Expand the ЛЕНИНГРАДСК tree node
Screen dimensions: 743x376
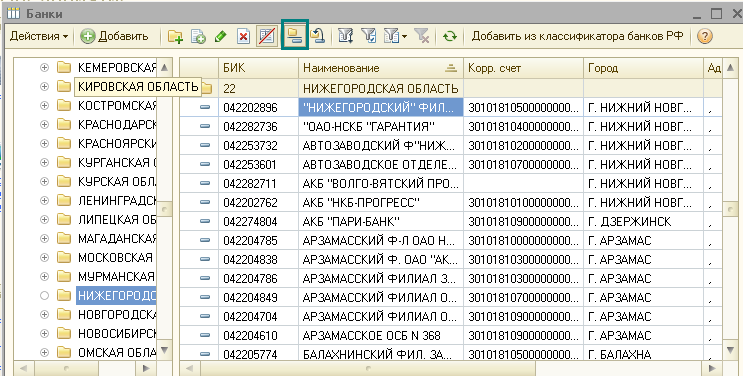(44, 201)
